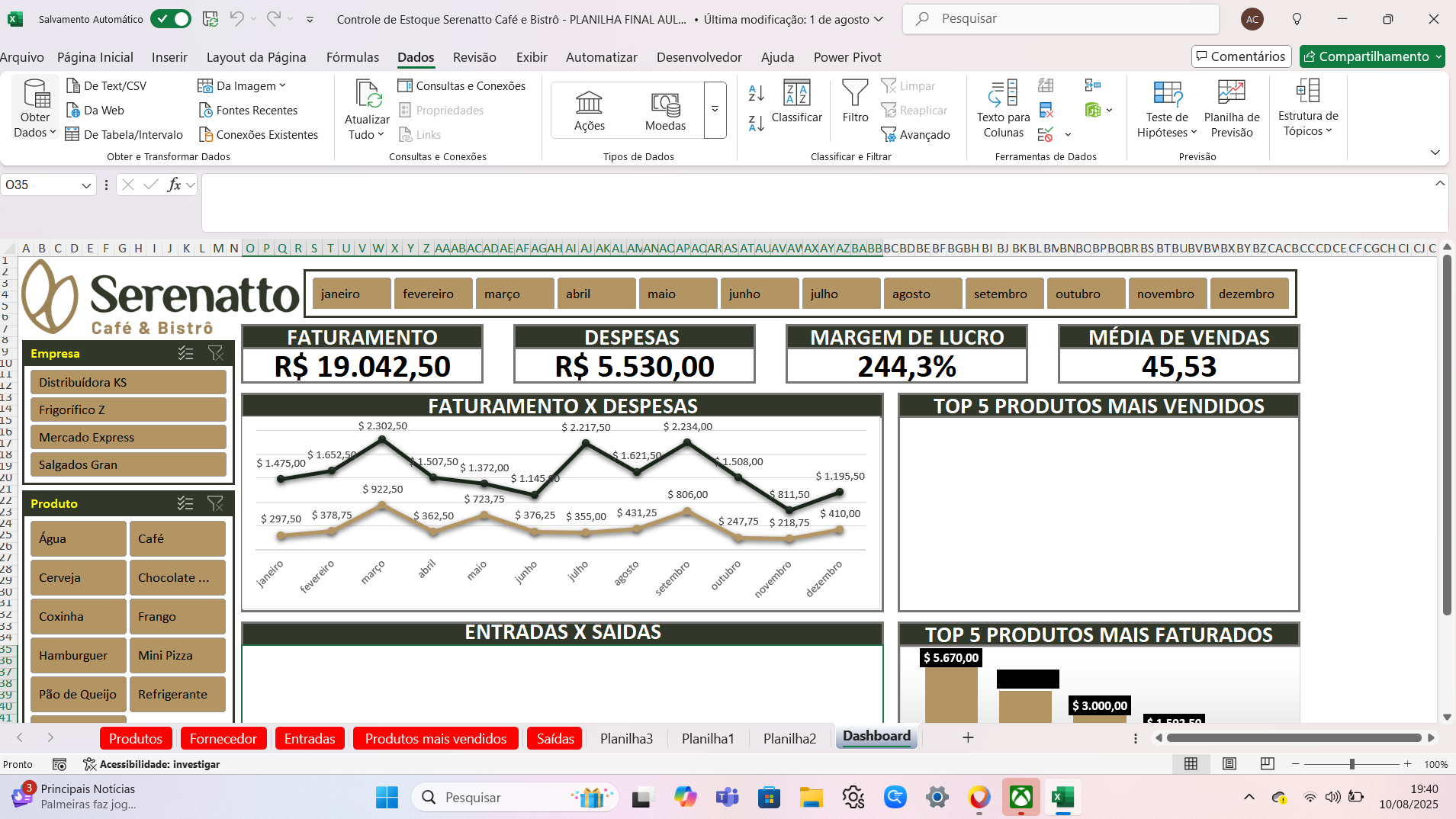Click the Pesquisar search box

point(1061,19)
